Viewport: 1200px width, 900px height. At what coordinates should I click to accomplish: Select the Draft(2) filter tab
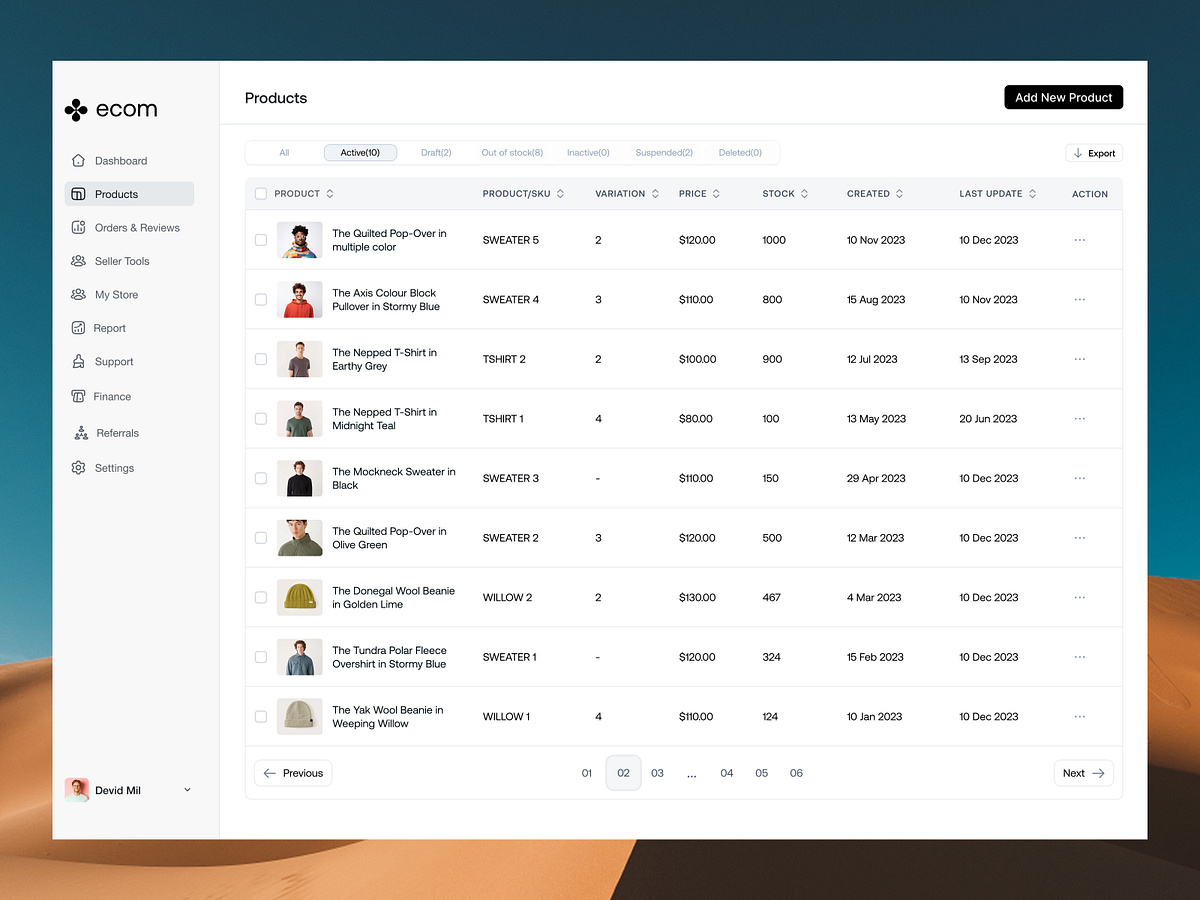pyautogui.click(x=436, y=153)
